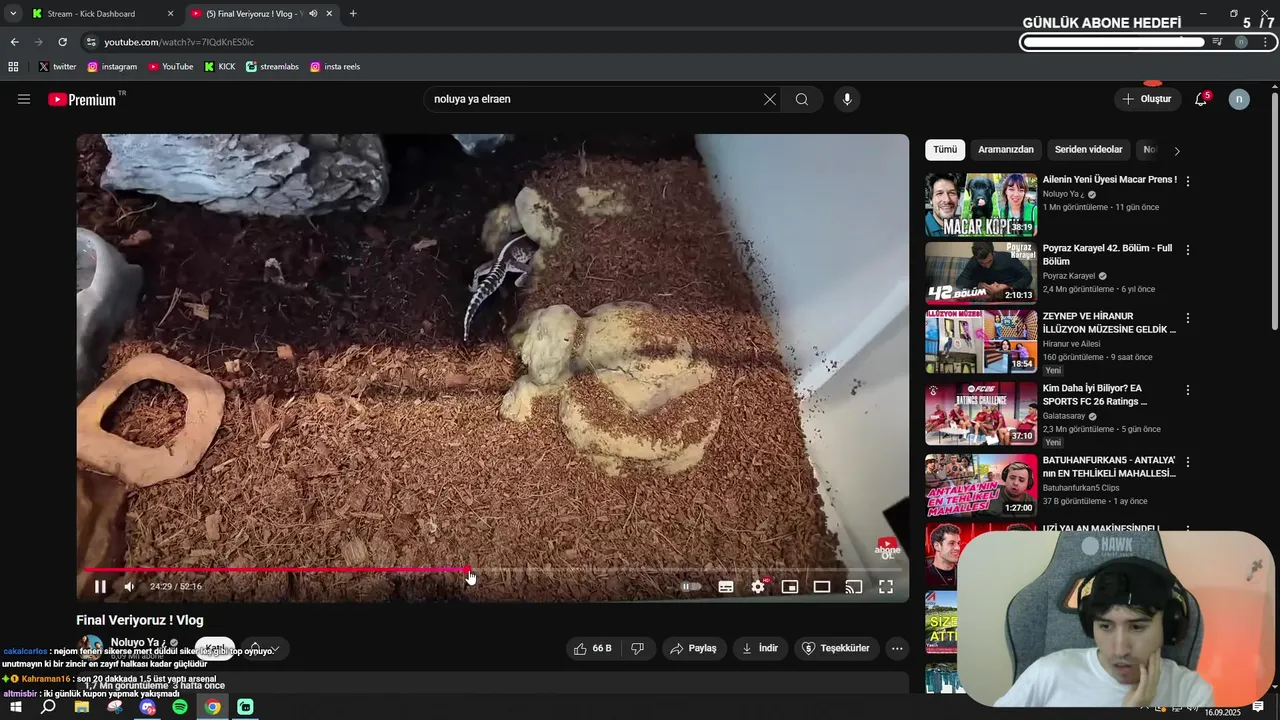
Task: Select the Final Veriyoruz ! Vlog tab
Action: coord(252,14)
